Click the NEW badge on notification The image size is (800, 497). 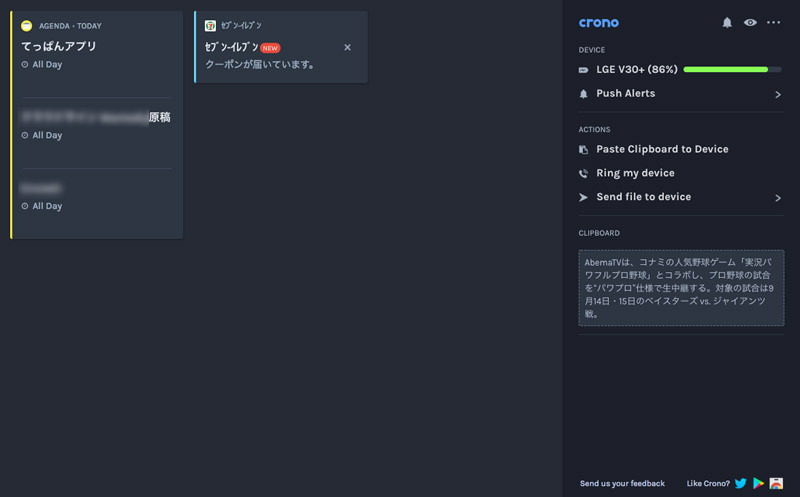pyautogui.click(x=270, y=48)
